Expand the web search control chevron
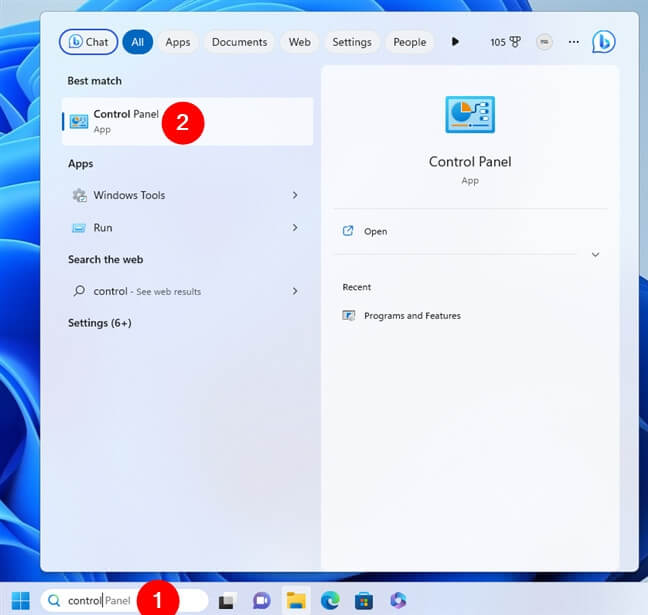The height and width of the screenshot is (615, 648). point(295,291)
